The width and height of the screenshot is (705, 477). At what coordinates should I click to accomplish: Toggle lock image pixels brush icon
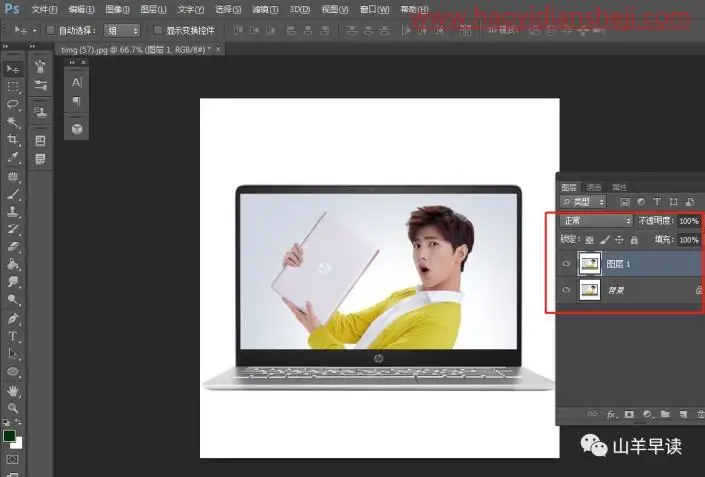coord(605,240)
